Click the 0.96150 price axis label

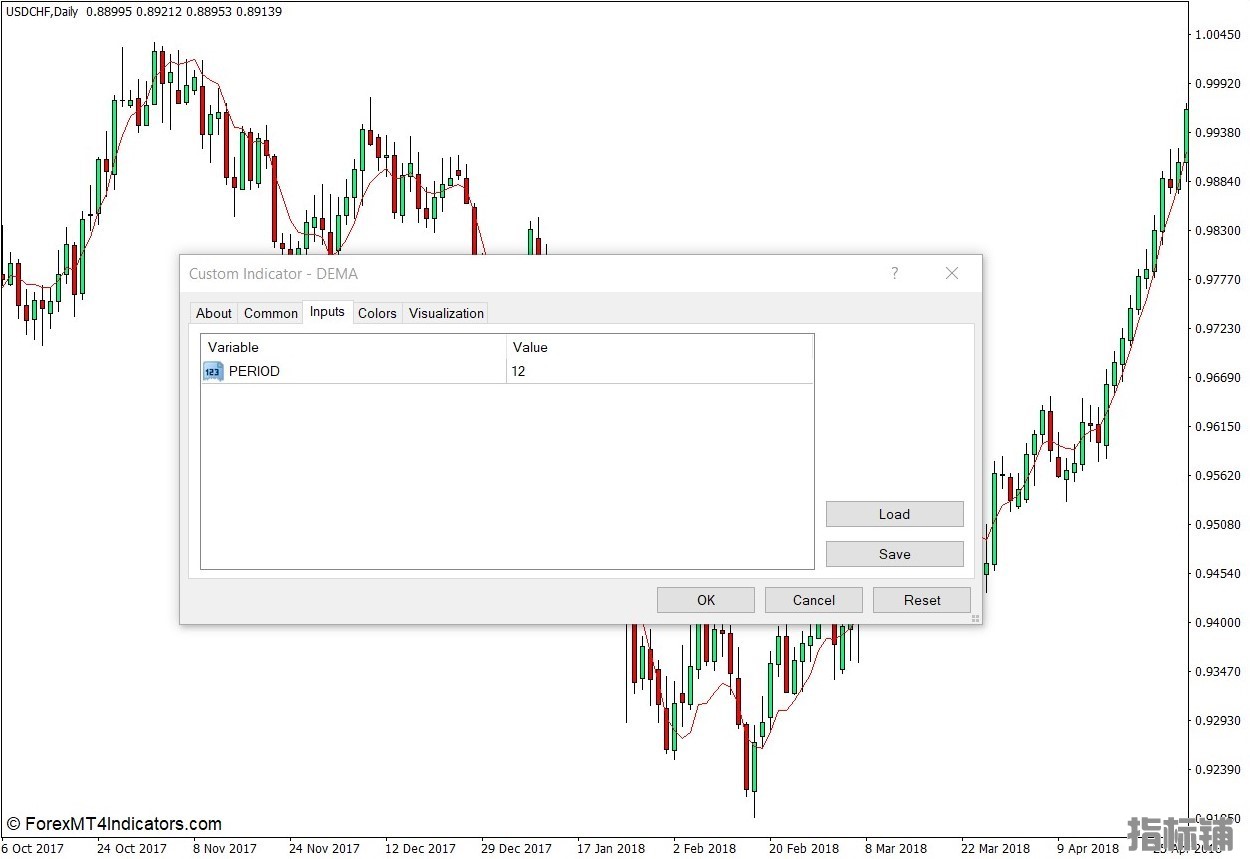point(1218,427)
